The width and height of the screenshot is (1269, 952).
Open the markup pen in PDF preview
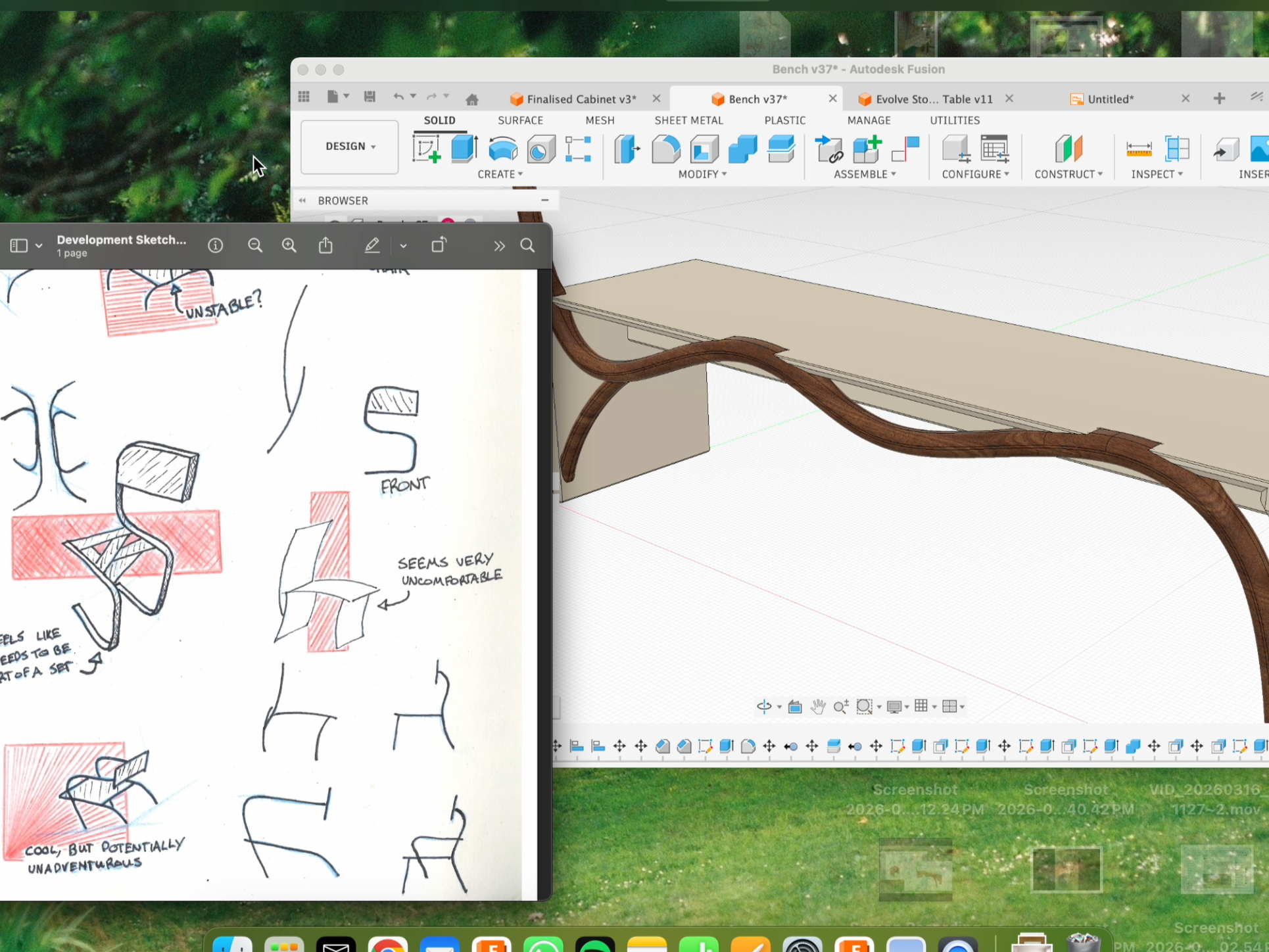(372, 245)
